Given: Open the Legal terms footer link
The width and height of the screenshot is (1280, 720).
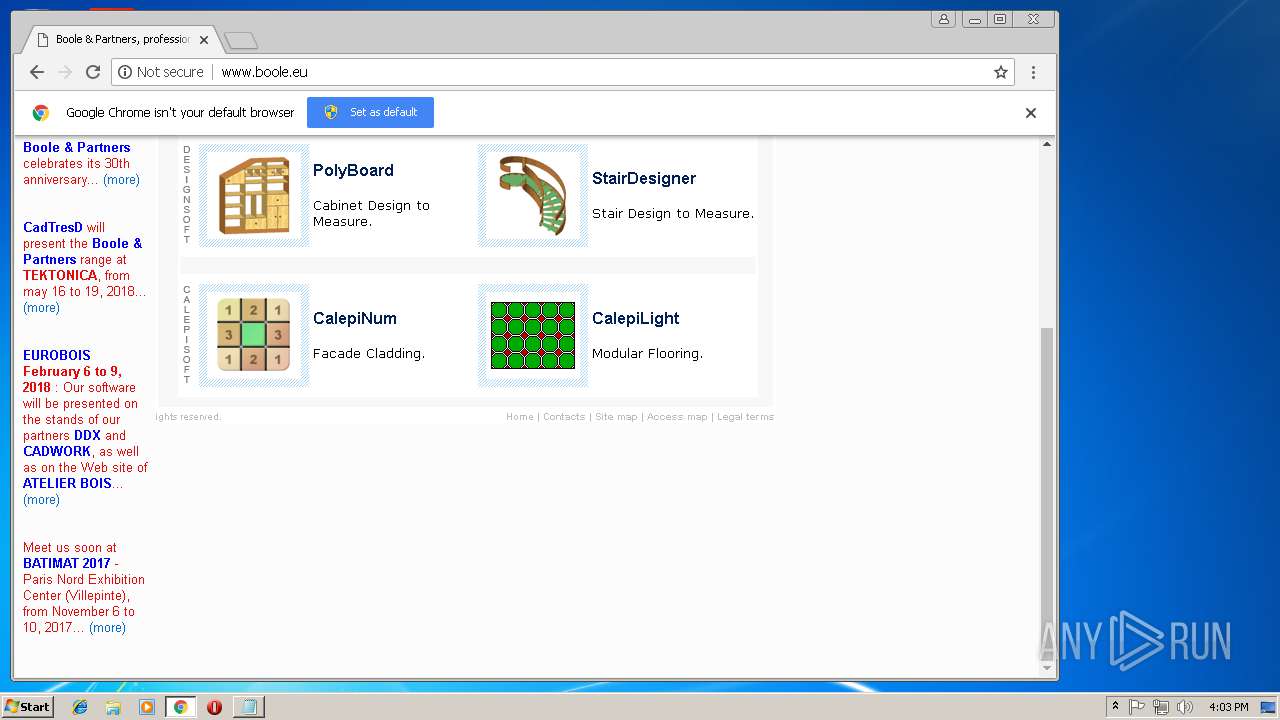Looking at the screenshot, I should click(x=745, y=417).
